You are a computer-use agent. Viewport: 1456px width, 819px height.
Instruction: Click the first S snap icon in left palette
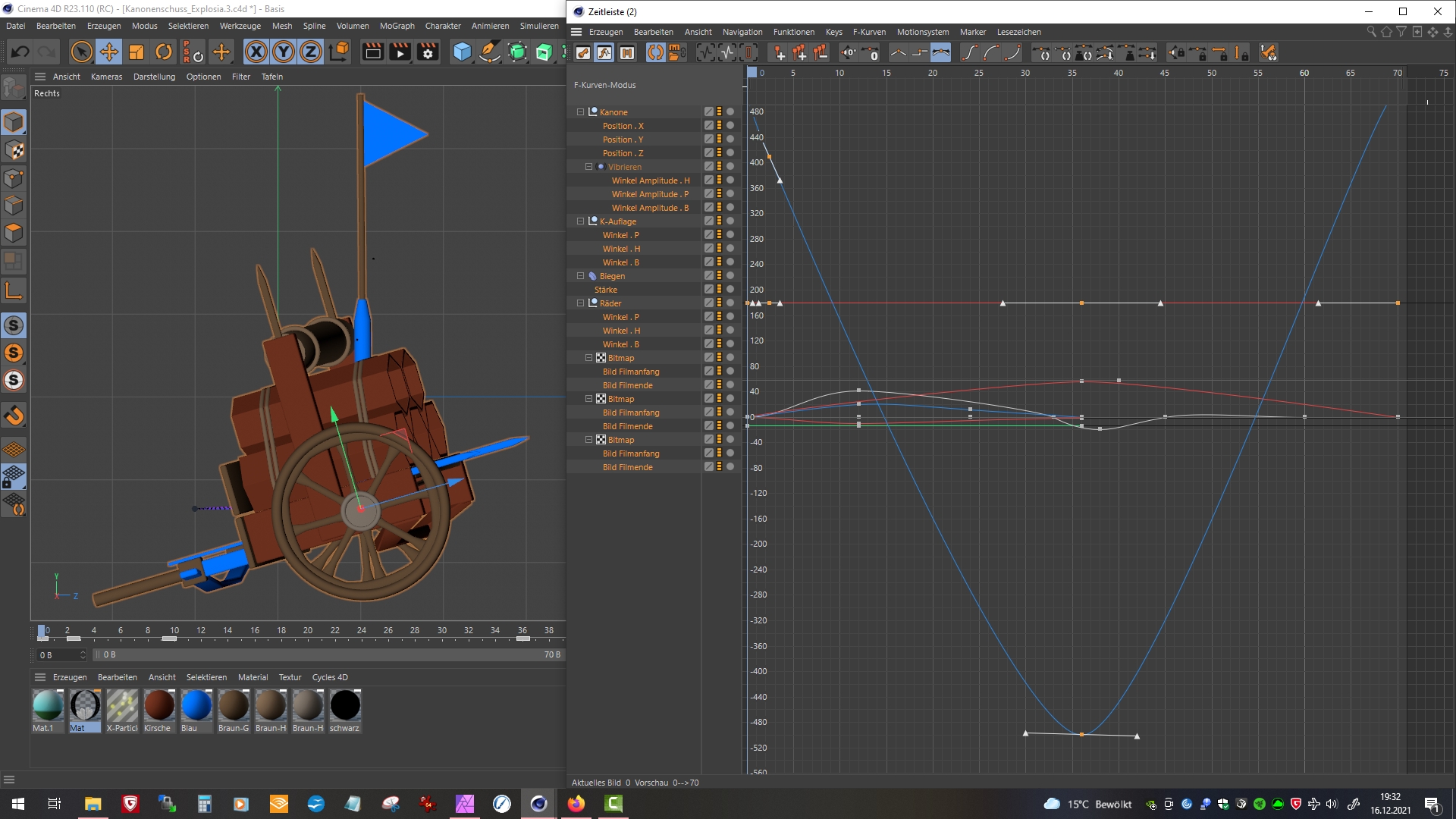coord(14,325)
